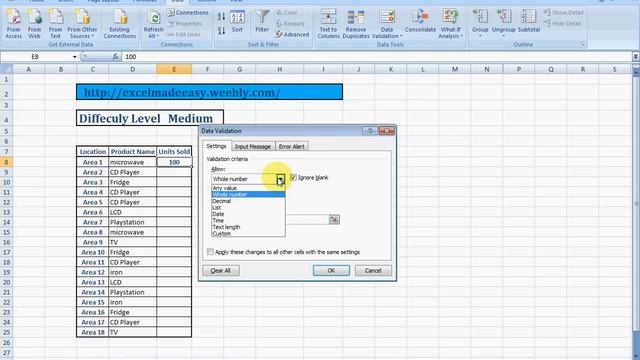The image size is (640, 360).
Task: Click Cancel in Data Validation dialog
Action: [373, 271]
